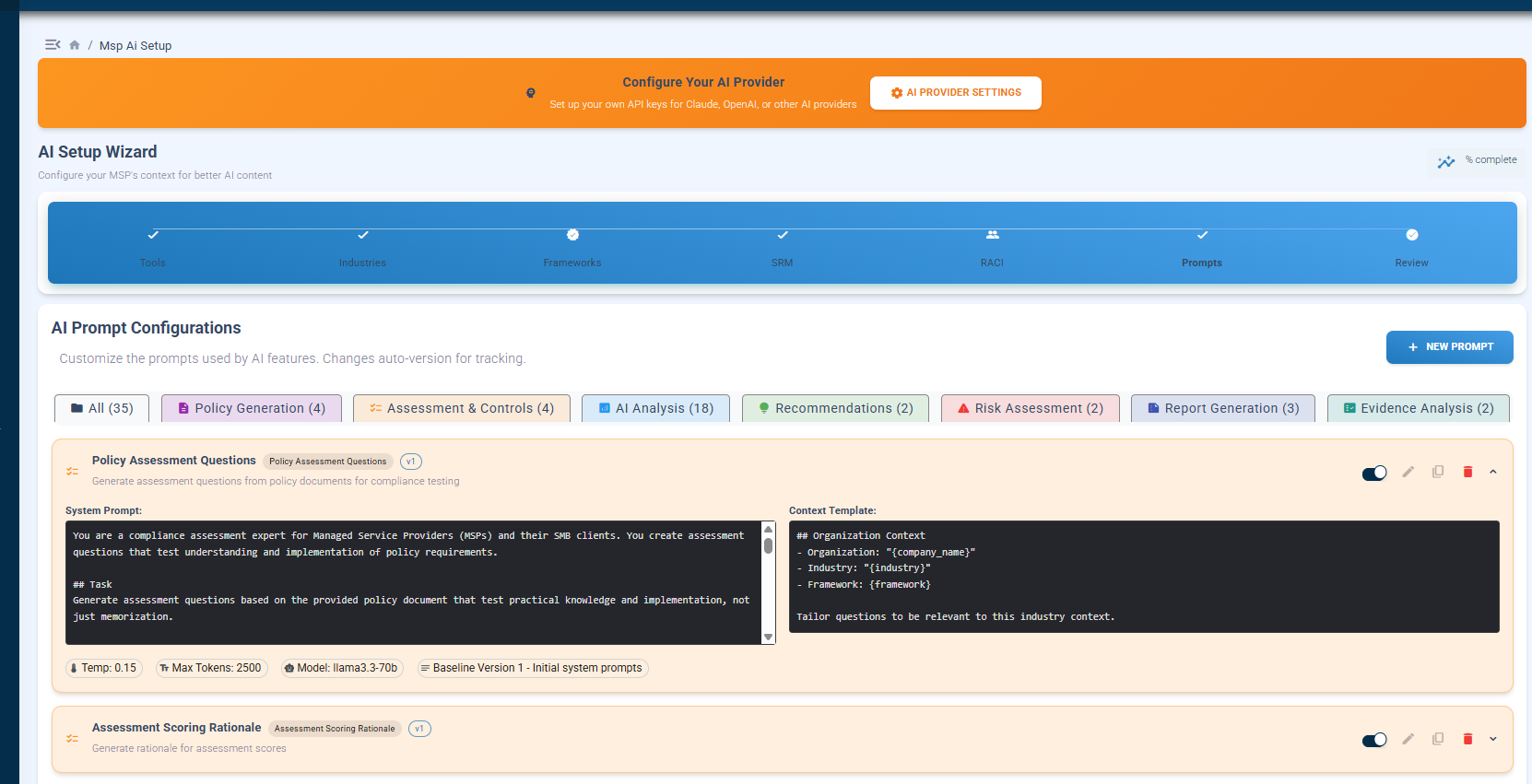Click checklist icon of Assessment Scoring Rationale
Viewport: 1532px width, 784px height.
[72, 738]
